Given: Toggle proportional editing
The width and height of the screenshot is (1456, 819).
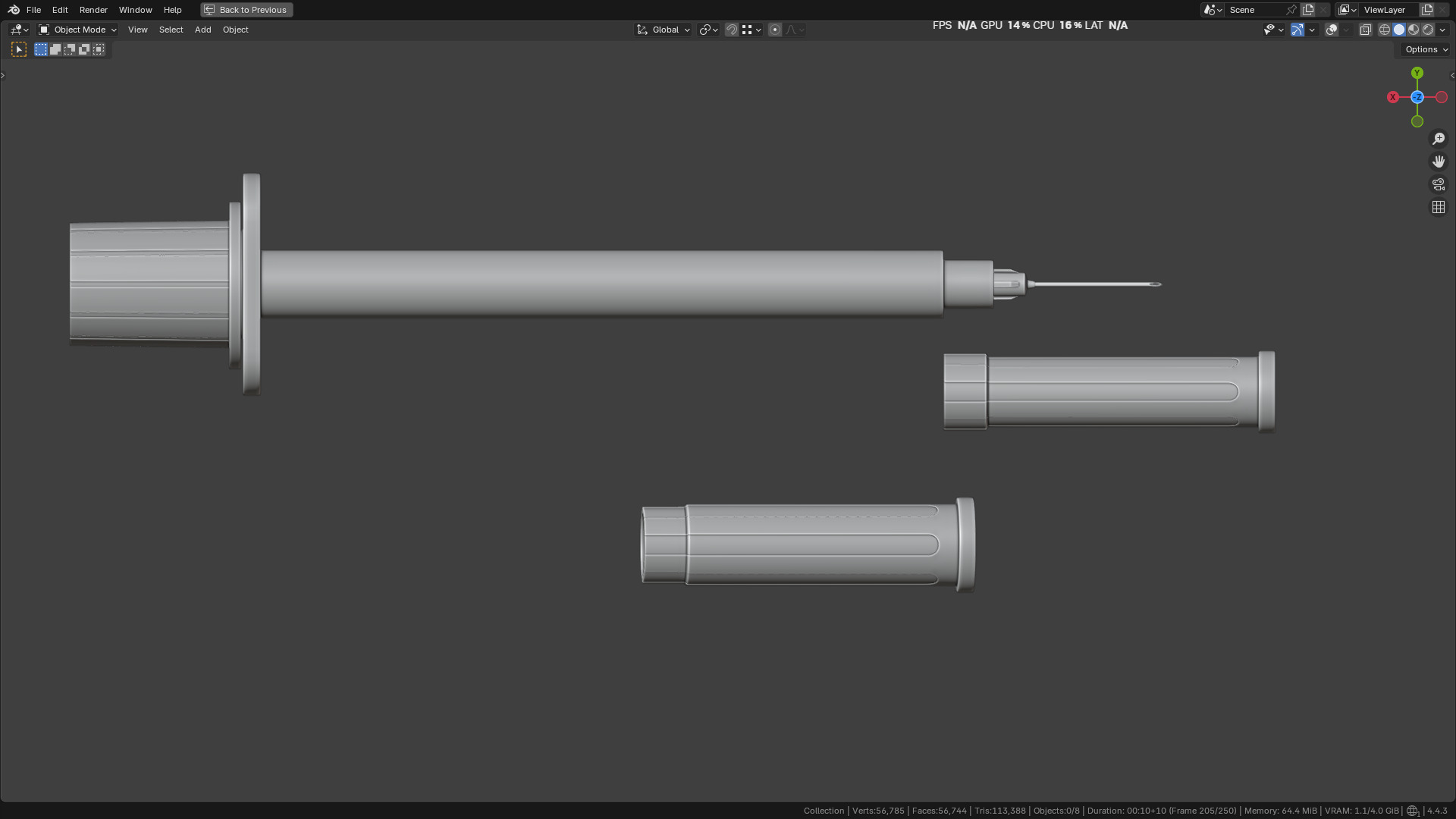Looking at the screenshot, I should point(775,30).
